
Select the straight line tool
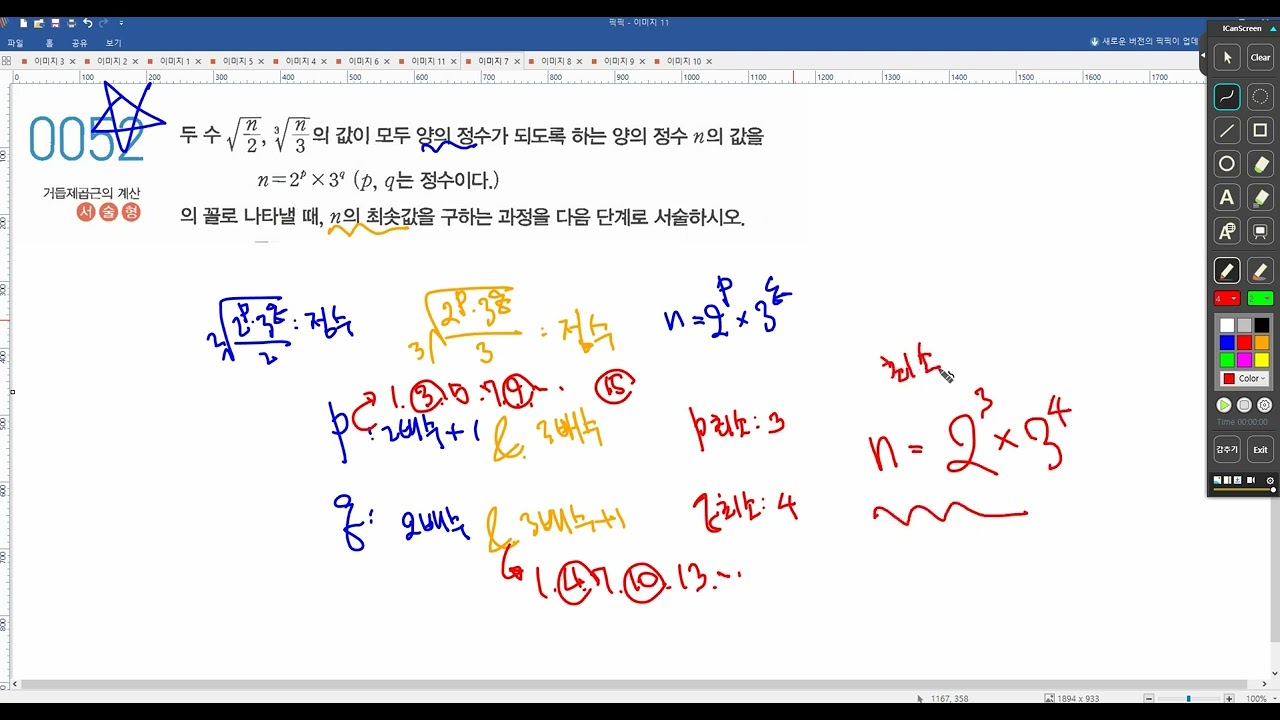pyautogui.click(x=1227, y=130)
